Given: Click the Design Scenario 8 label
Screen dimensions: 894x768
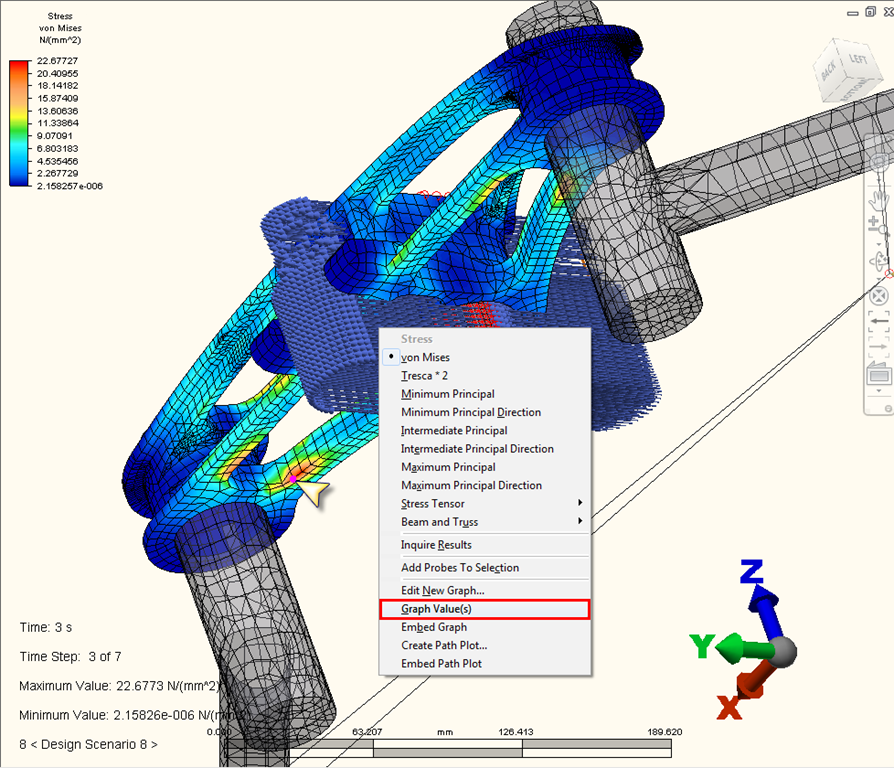Looking at the screenshot, I should click(88, 745).
